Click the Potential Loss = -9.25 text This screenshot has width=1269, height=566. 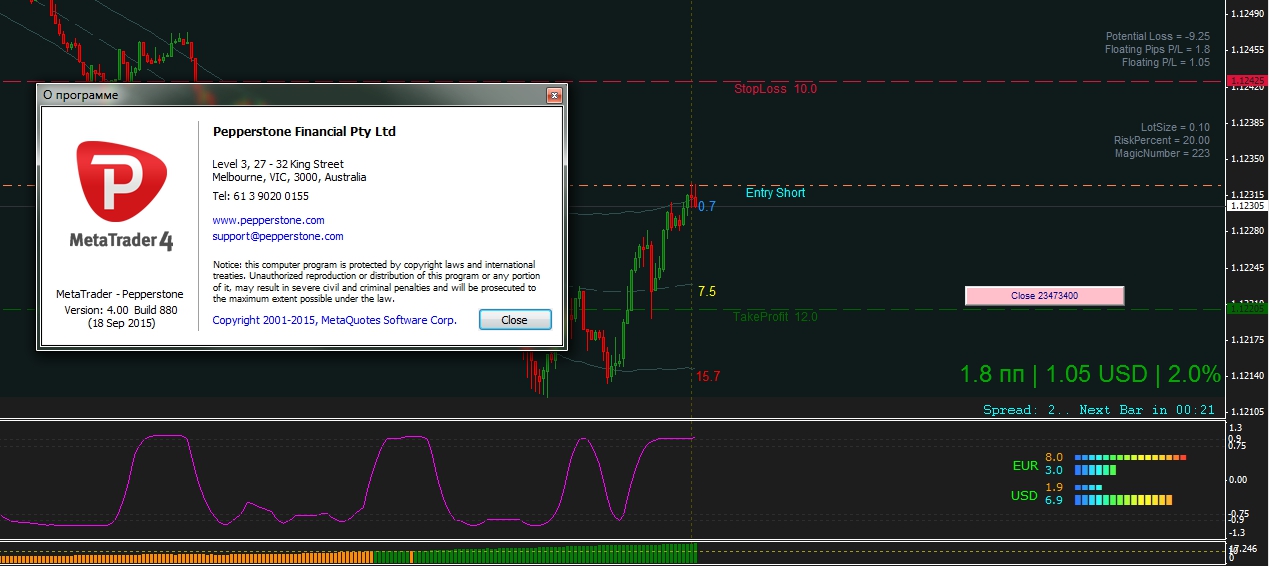click(1158, 36)
